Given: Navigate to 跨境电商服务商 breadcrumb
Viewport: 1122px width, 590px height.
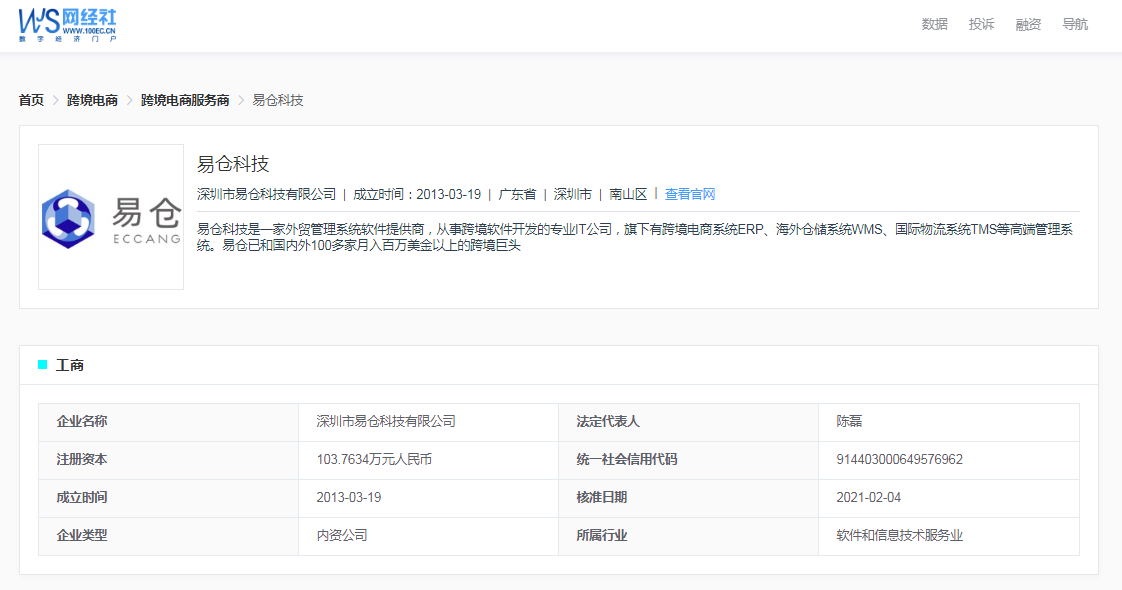Looking at the screenshot, I should pos(185,100).
